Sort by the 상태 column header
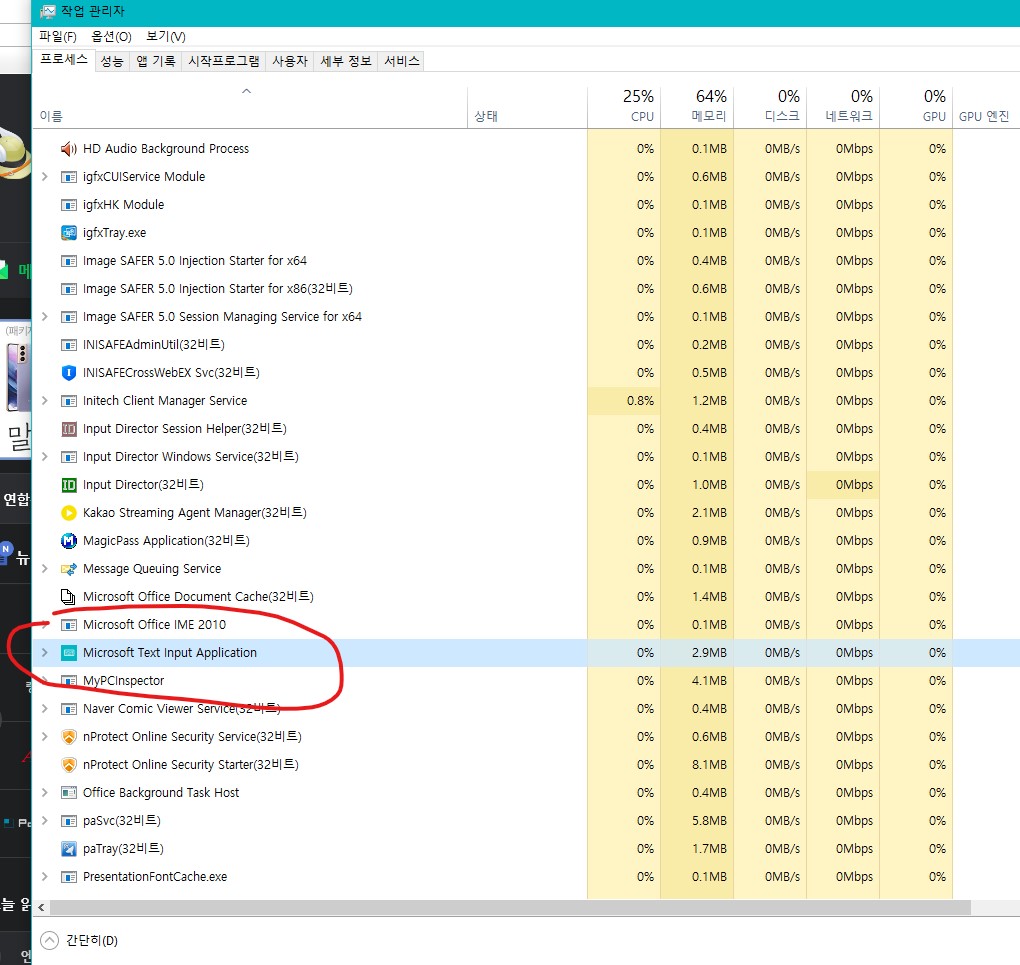Image resolution: width=1020 pixels, height=965 pixels. click(527, 107)
